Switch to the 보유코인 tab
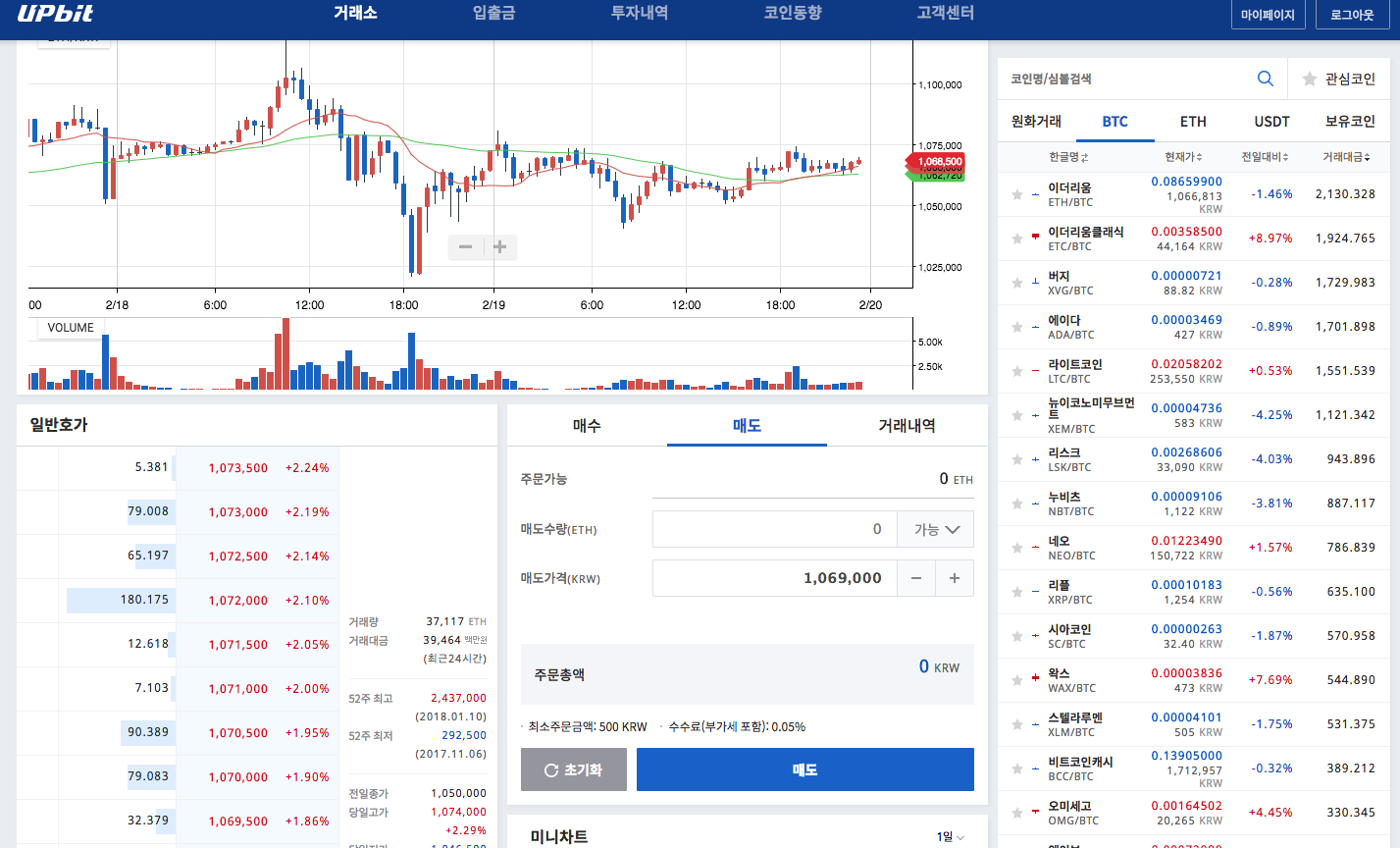The width and height of the screenshot is (1400, 848). (1350, 121)
